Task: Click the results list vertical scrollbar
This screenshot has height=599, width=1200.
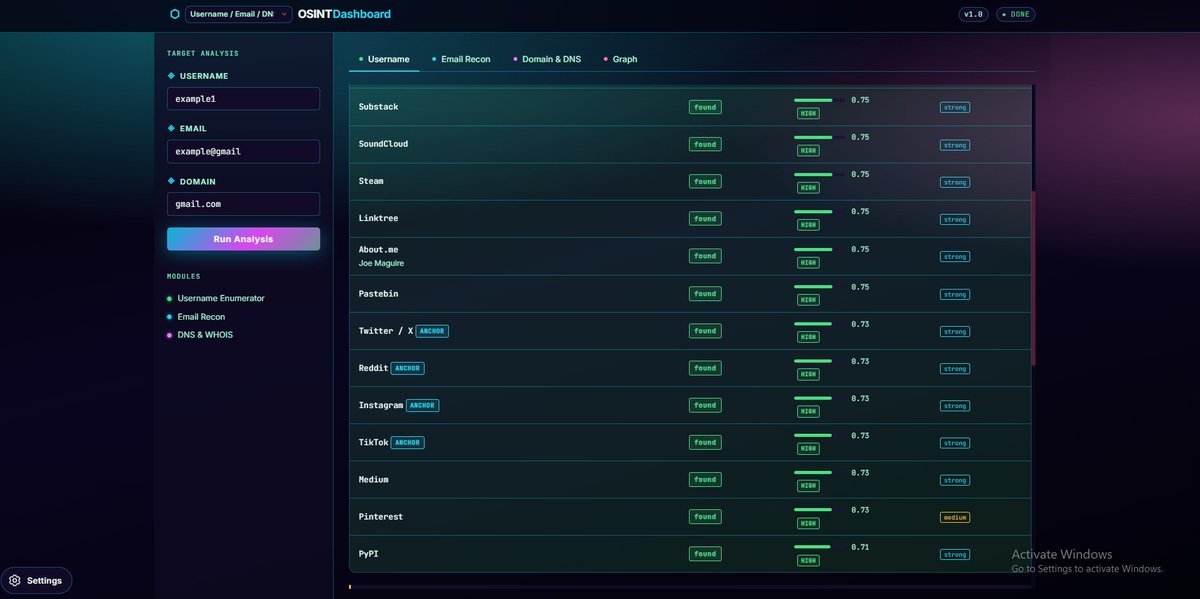Action: pos(1034,280)
